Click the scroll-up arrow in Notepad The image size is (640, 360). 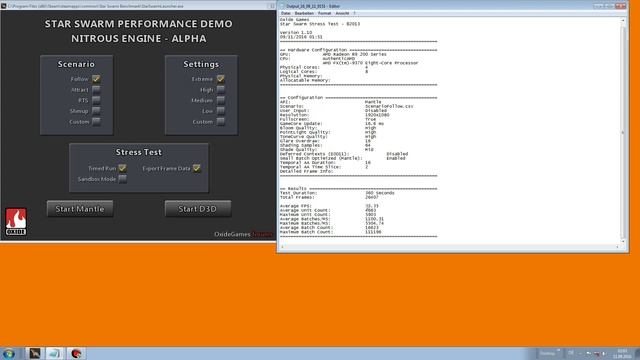coord(623,20)
